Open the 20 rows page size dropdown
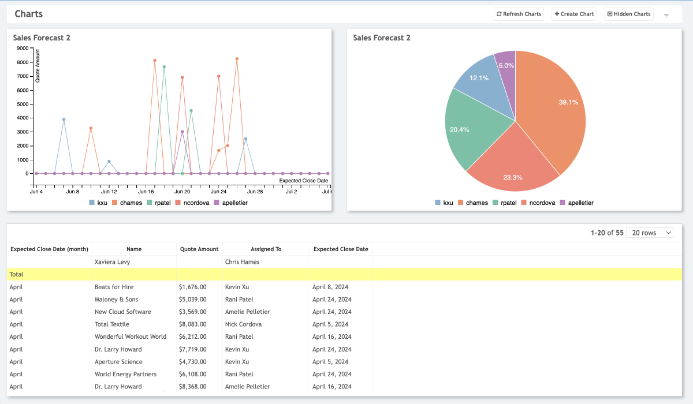This screenshot has width=693, height=404. [x=652, y=232]
